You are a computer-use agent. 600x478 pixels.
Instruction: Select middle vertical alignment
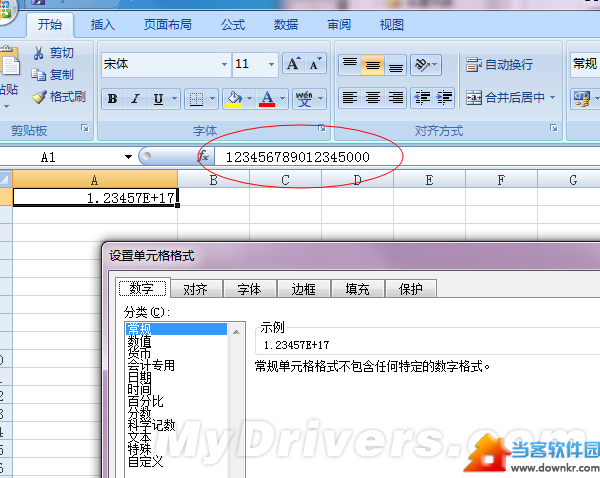[373, 64]
